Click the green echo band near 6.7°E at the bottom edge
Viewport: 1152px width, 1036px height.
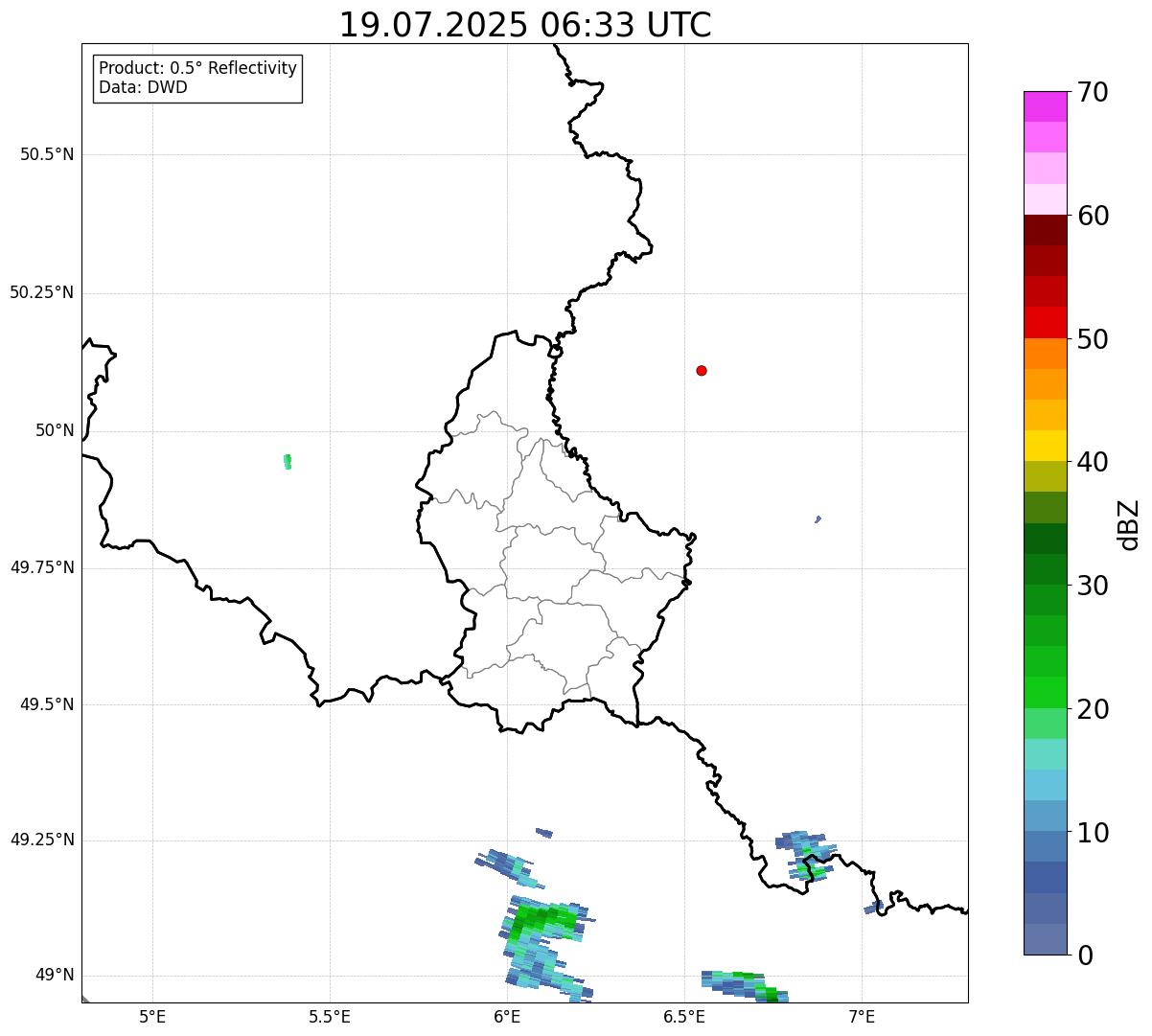click(x=745, y=985)
